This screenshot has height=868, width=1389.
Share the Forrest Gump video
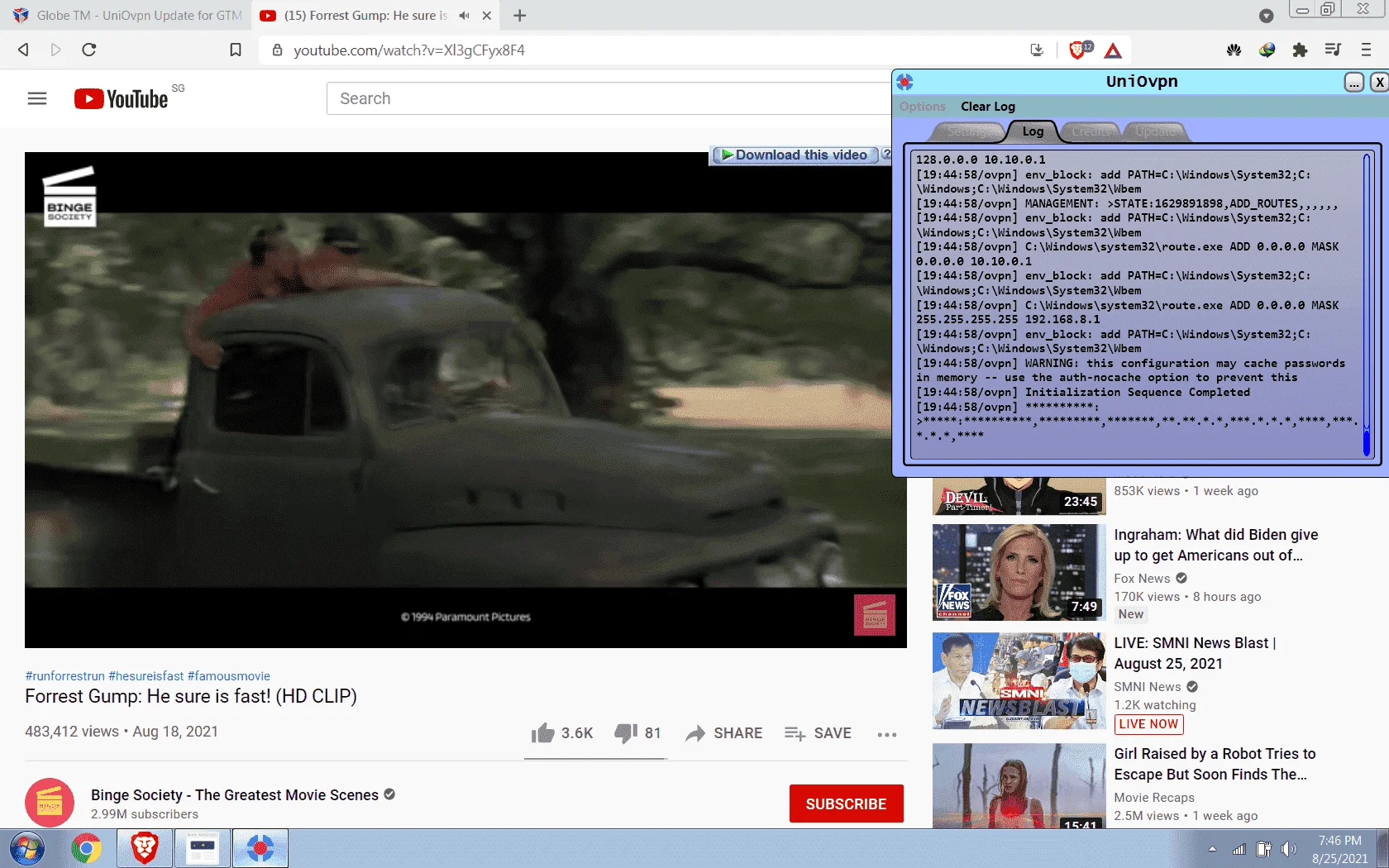[x=724, y=733]
